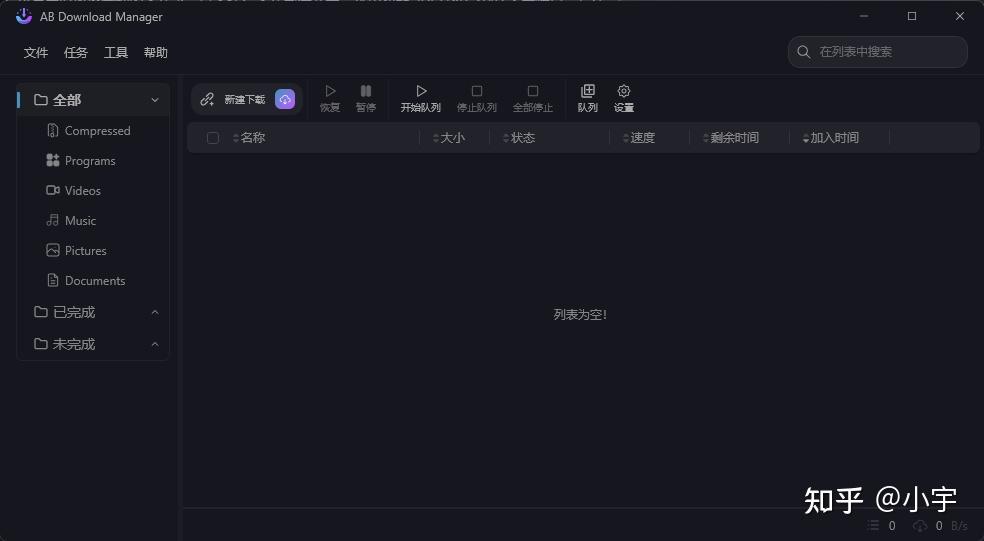Sort the list by 剩余时间 column
Screen dimensions: 984x541
pos(730,137)
